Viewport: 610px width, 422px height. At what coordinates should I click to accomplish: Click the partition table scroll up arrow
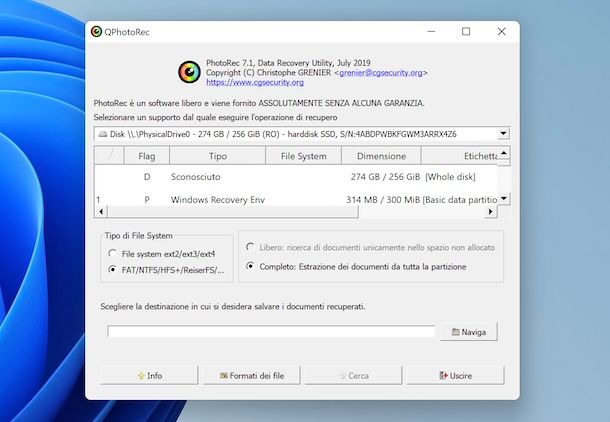point(504,153)
